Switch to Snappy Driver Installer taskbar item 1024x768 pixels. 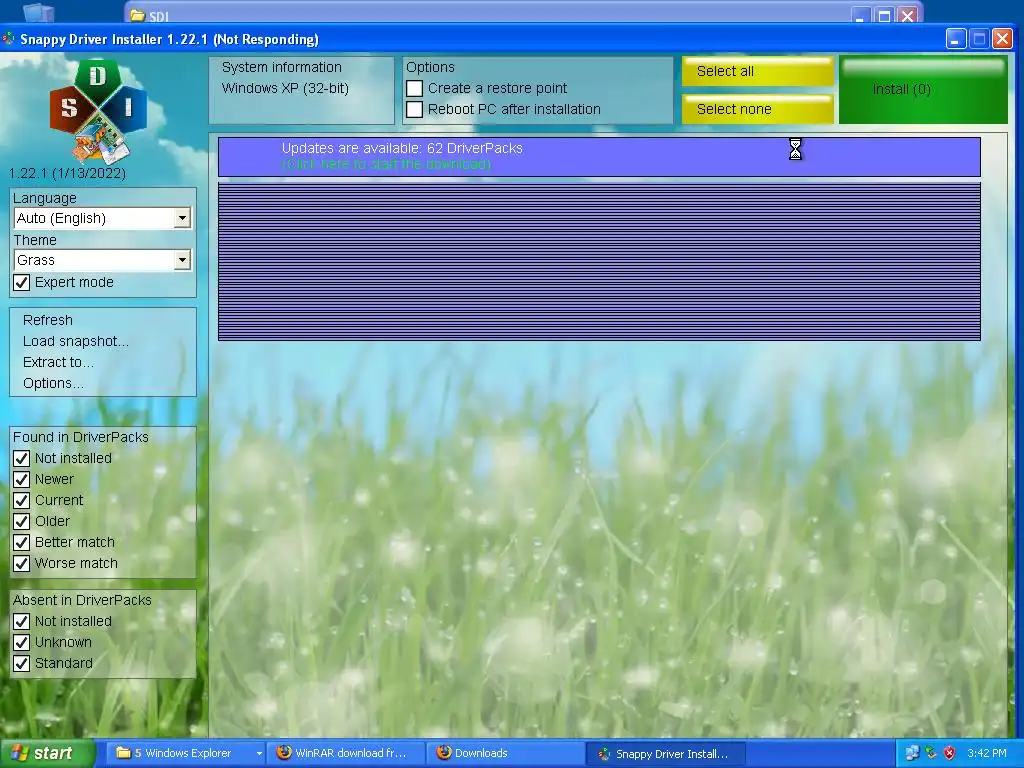coord(665,753)
